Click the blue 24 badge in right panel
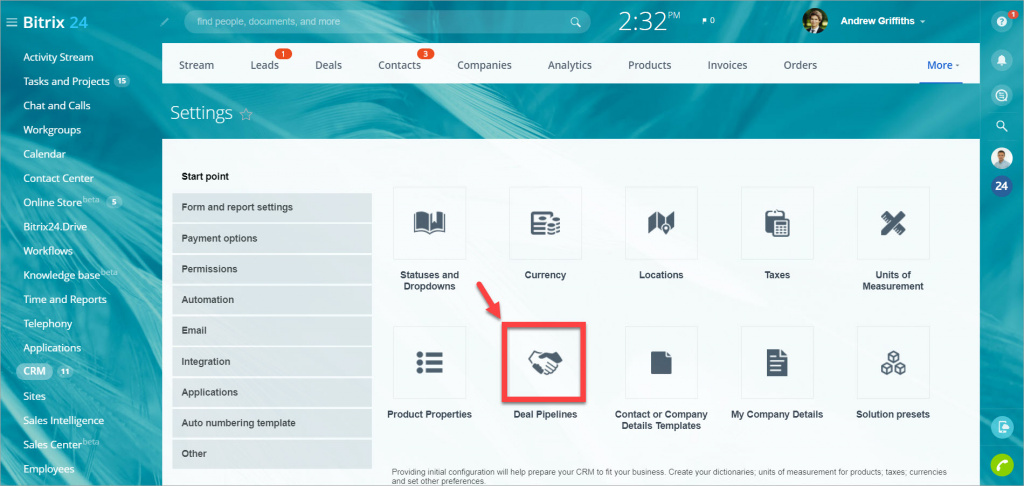Screen dimensions: 1024x486 (1001, 186)
